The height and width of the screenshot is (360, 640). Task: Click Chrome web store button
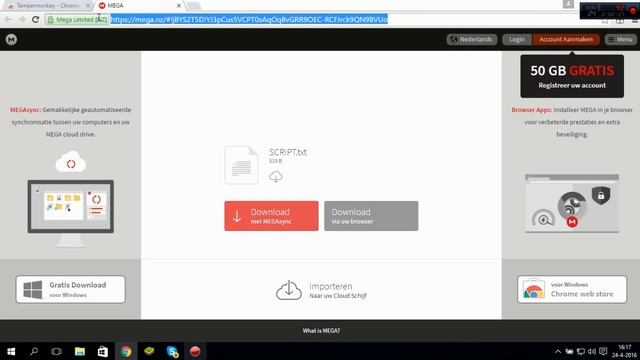(x=572, y=289)
